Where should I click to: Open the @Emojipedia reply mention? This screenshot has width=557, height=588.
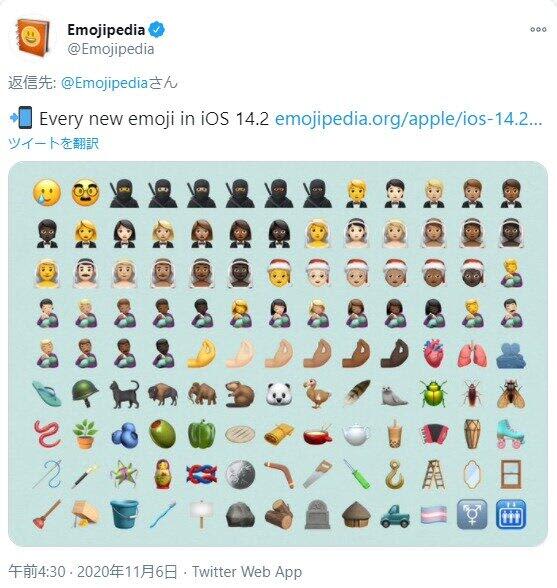pos(104,82)
